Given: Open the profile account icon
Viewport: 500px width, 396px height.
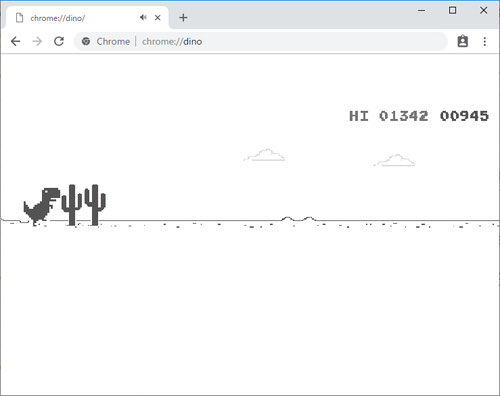Looking at the screenshot, I should pos(463,41).
